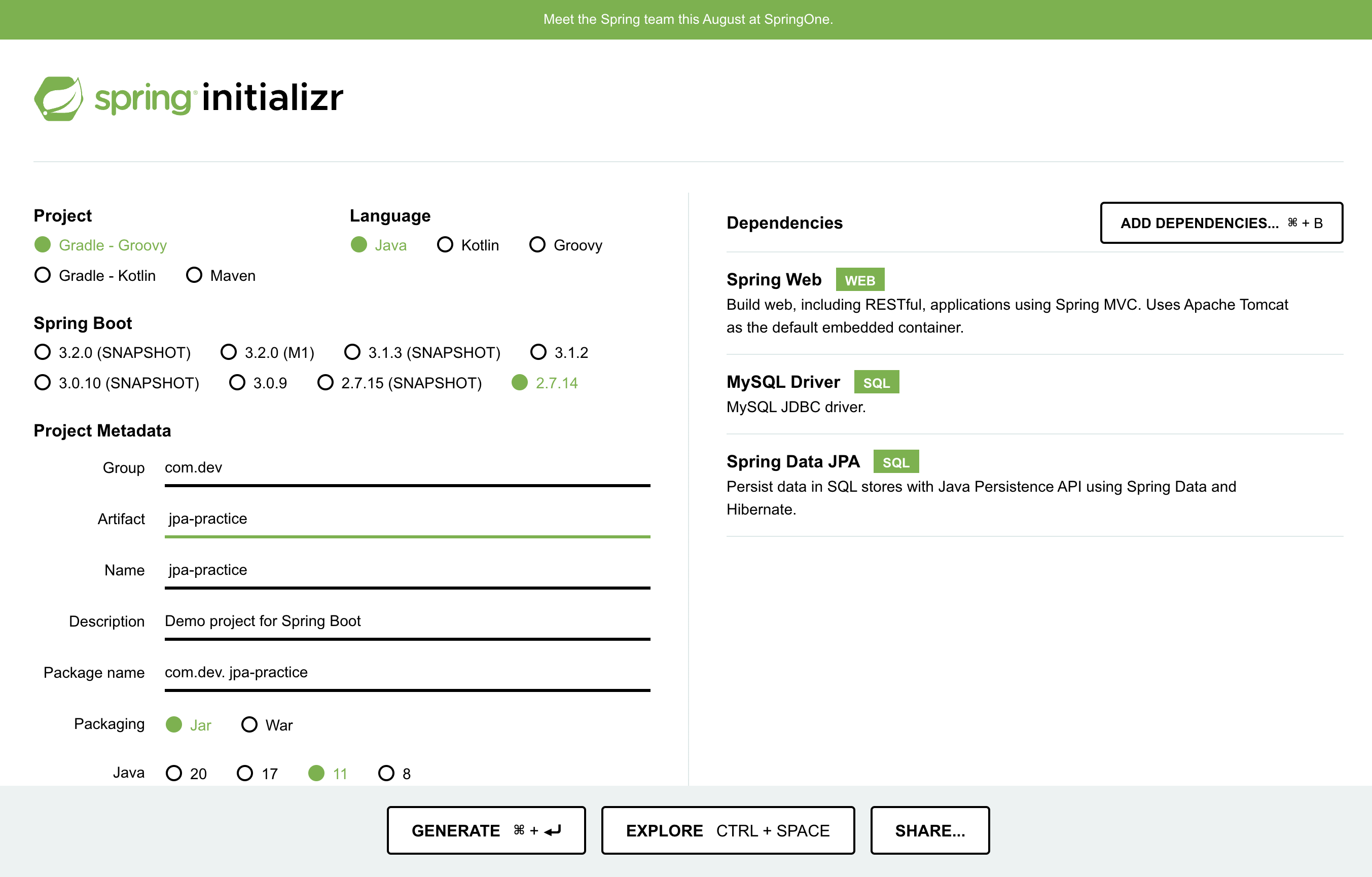Click the Spring leaf logo icon
This screenshot has width=1372, height=877.
[x=59, y=98]
